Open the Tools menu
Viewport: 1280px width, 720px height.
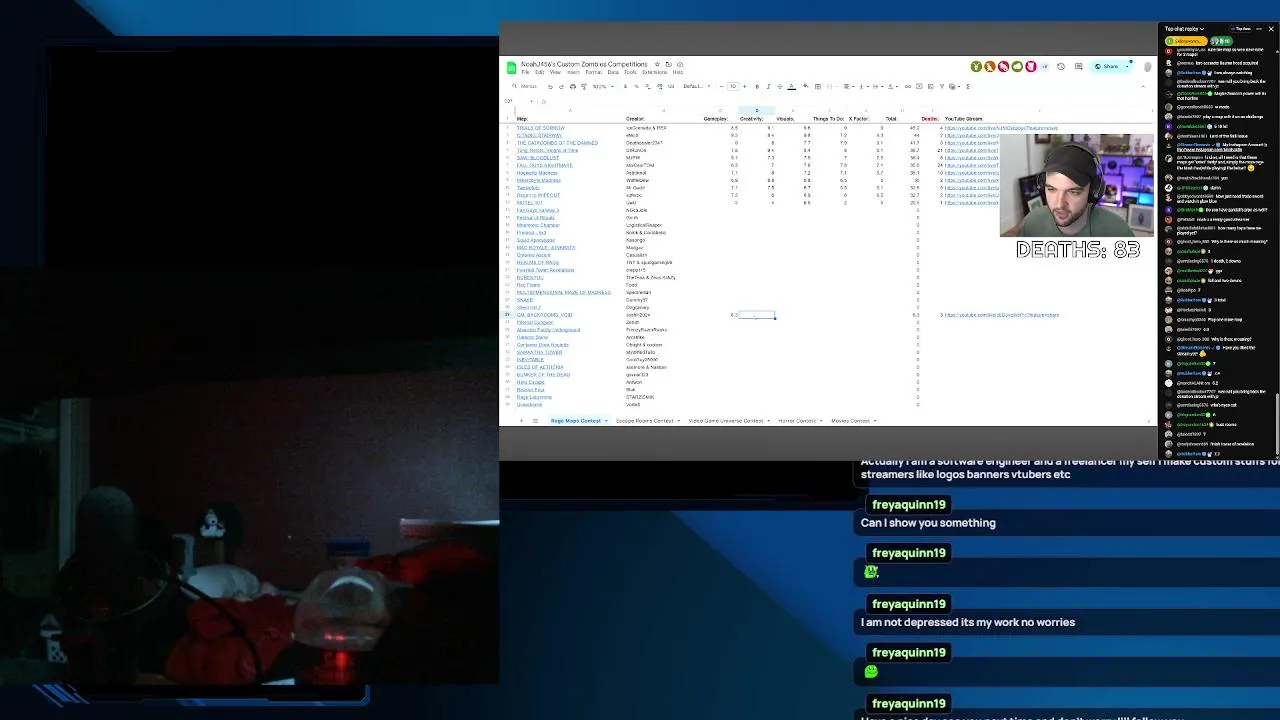(x=630, y=72)
